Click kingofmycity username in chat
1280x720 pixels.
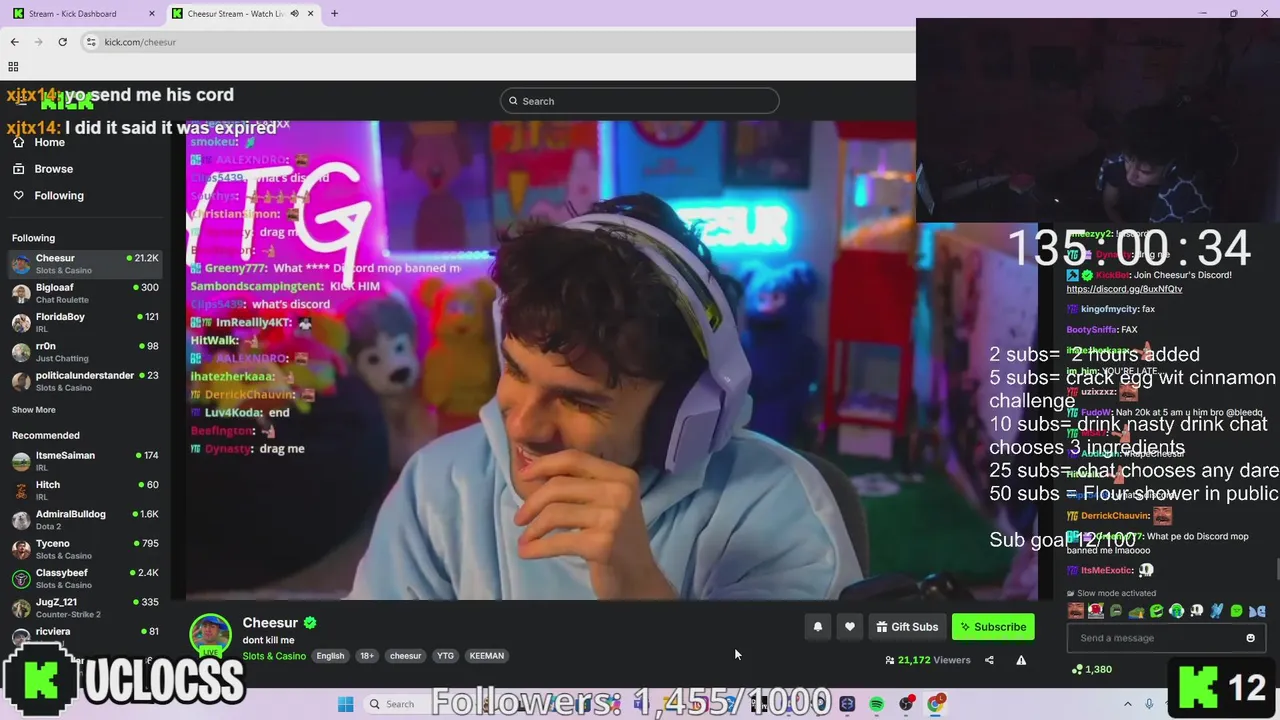pos(1109,309)
